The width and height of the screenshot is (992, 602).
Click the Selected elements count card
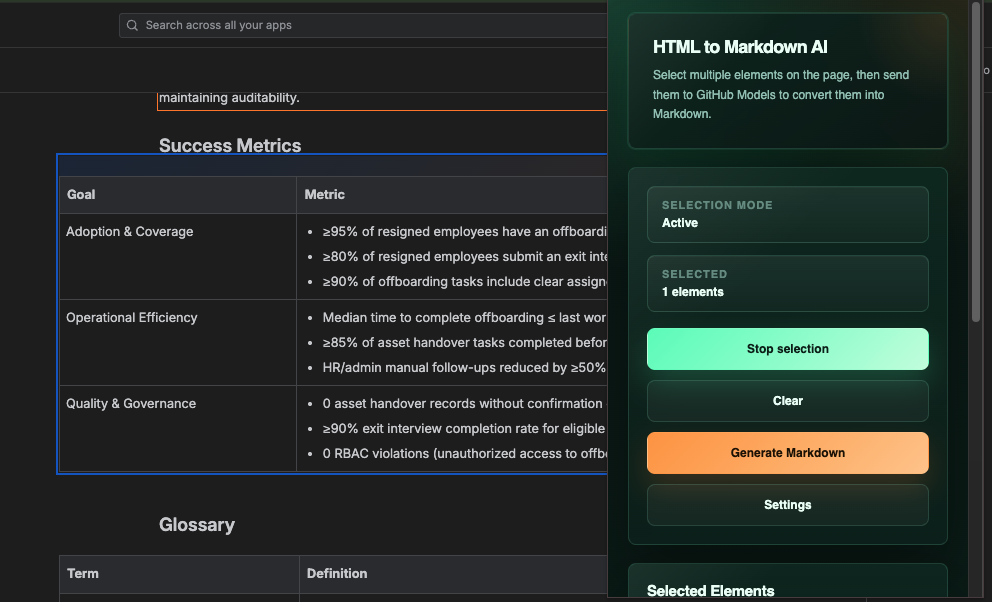click(x=788, y=283)
